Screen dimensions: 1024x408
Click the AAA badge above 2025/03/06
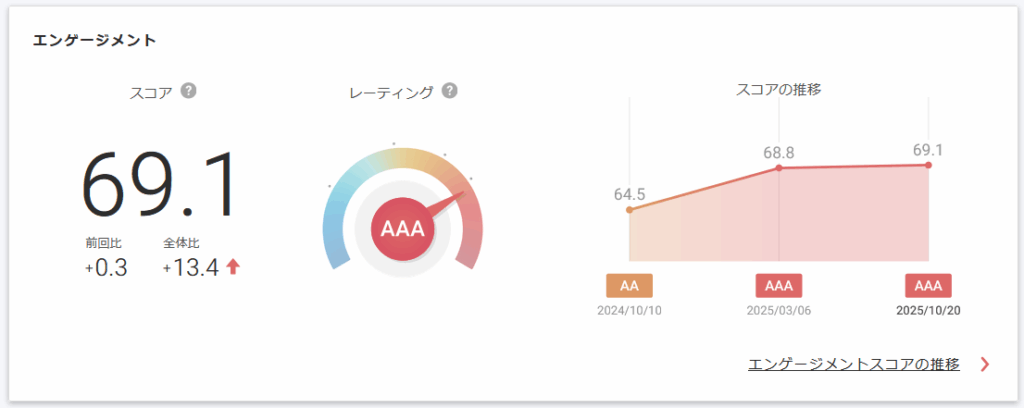click(x=779, y=285)
